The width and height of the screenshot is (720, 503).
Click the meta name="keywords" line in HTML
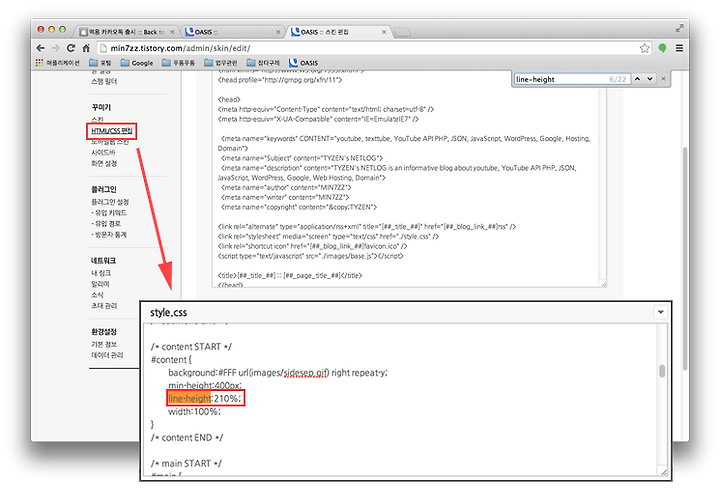click(x=405, y=143)
